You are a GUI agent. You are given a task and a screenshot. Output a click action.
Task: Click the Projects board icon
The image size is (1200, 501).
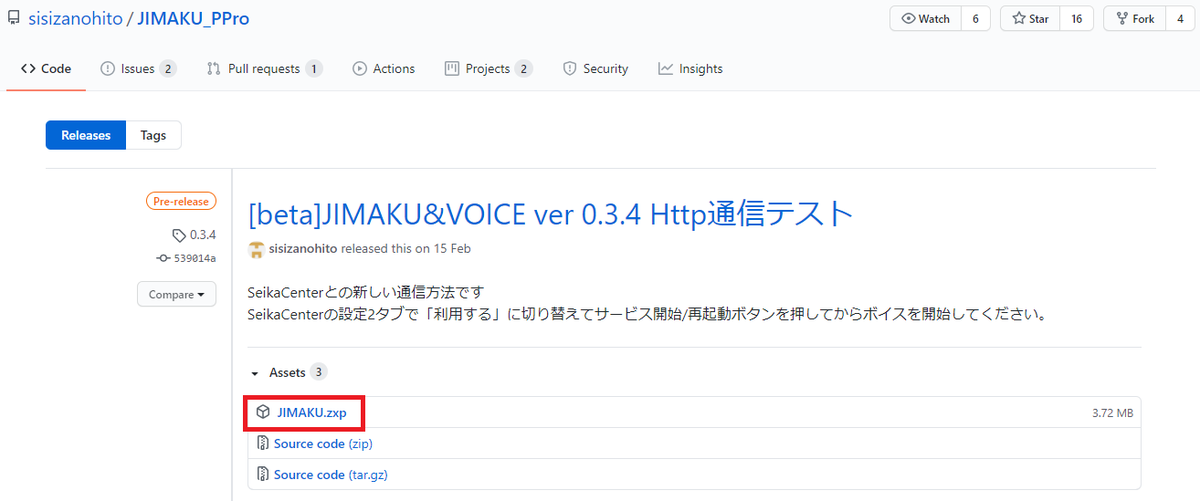coord(452,69)
